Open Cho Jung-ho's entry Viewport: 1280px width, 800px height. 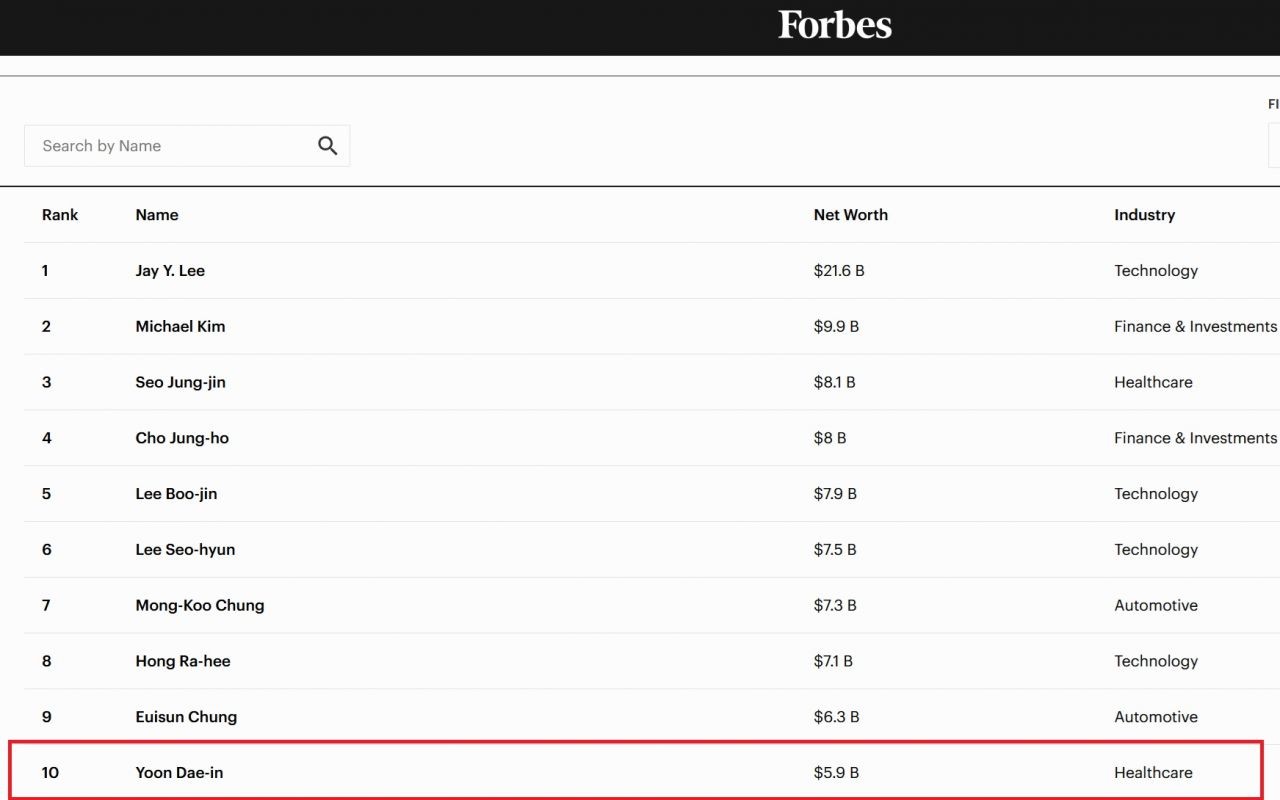pyautogui.click(x=182, y=438)
